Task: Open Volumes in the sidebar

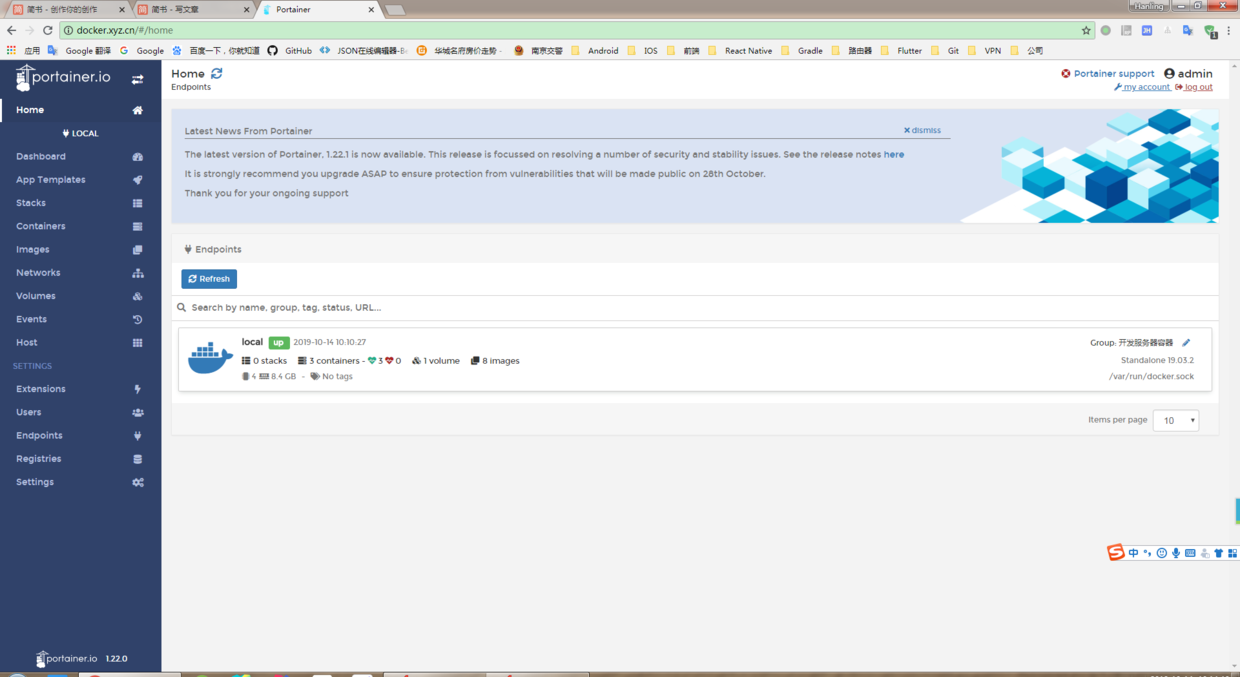Action: point(80,296)
